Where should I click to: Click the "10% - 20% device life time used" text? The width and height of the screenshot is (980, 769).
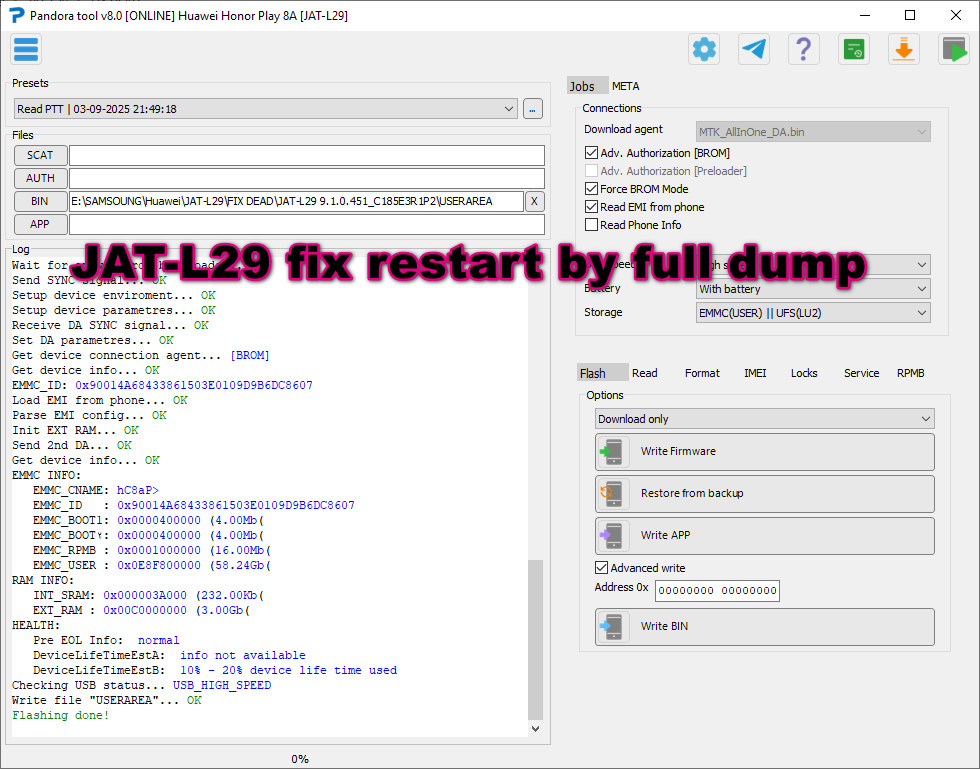pyautogui.click(x=289, y=670)
